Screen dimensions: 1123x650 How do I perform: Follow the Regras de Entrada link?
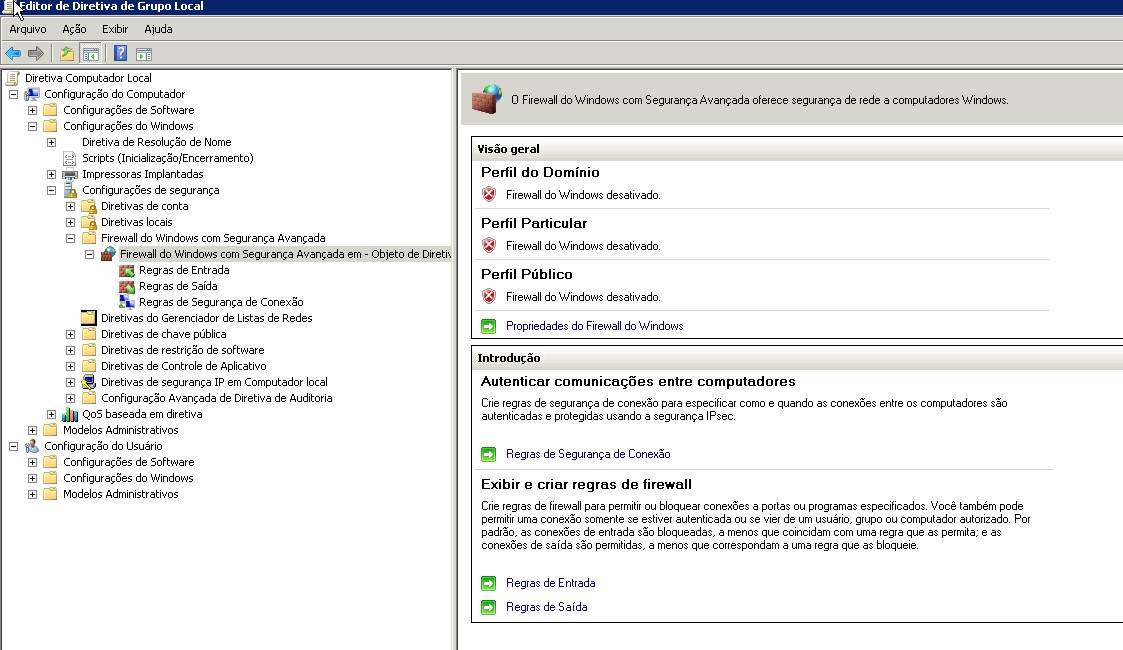coord(550,583)
